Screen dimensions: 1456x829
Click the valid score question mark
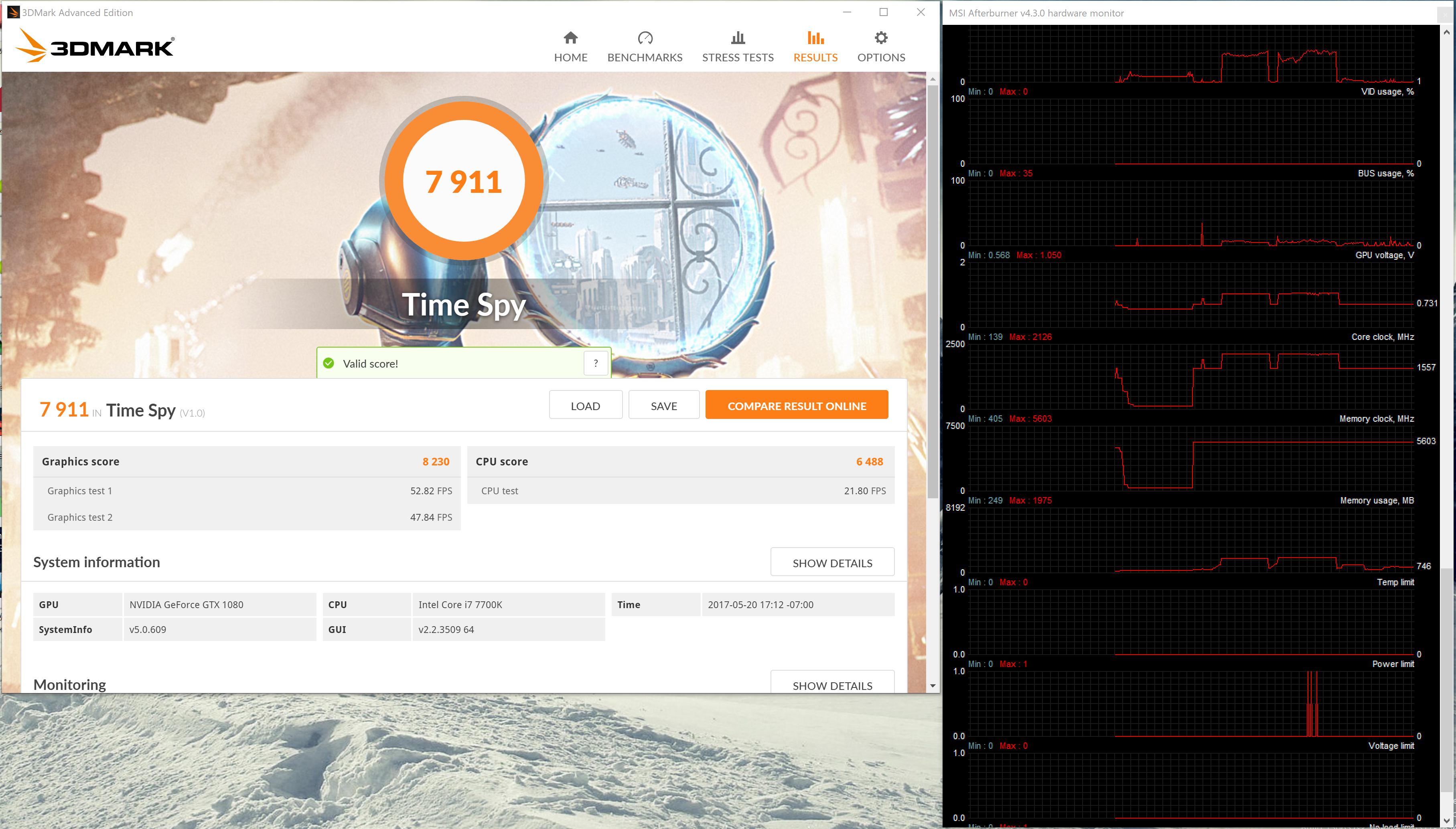pyautogui.click(x=596, y=363)
